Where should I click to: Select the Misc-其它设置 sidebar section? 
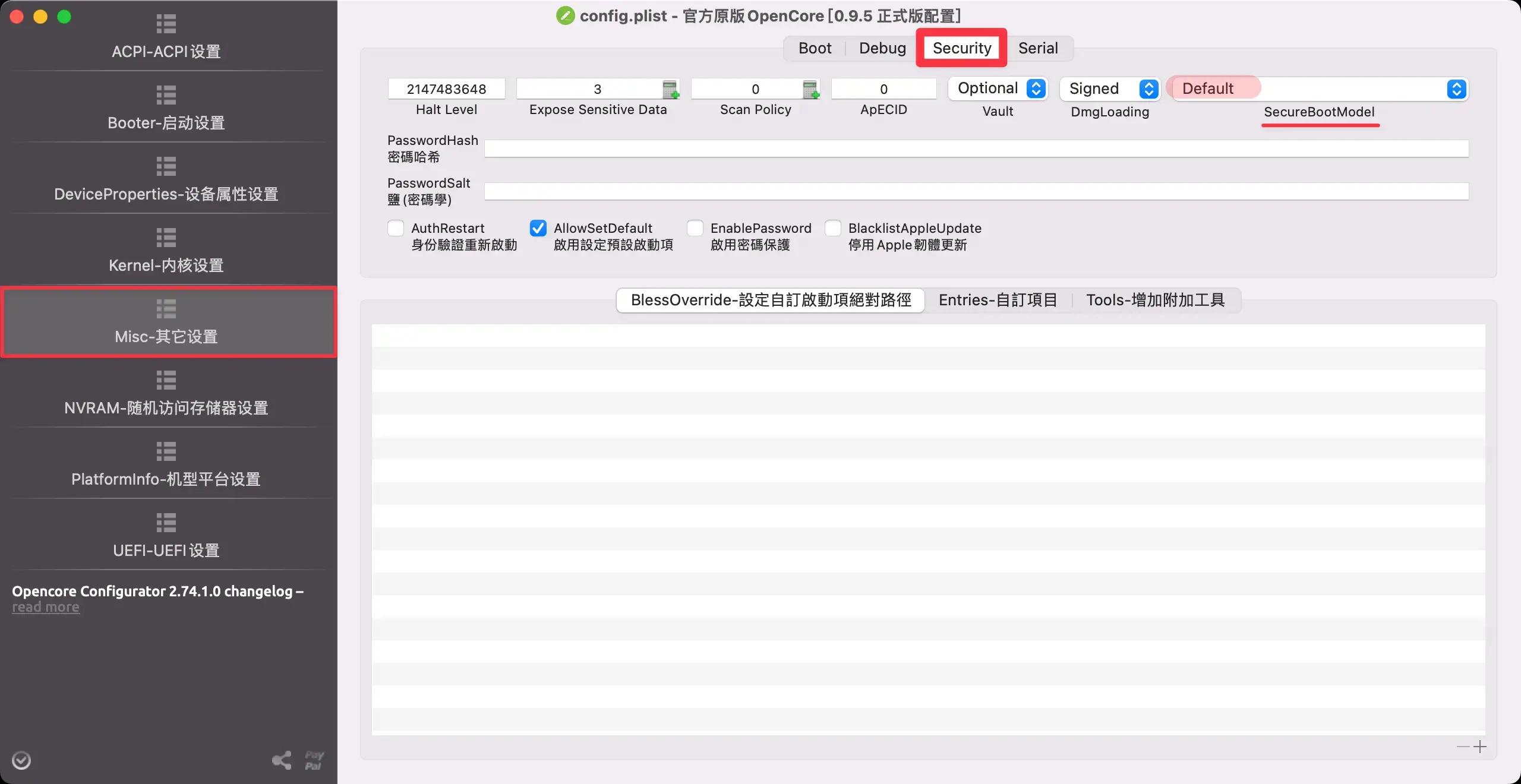(169, 322)
